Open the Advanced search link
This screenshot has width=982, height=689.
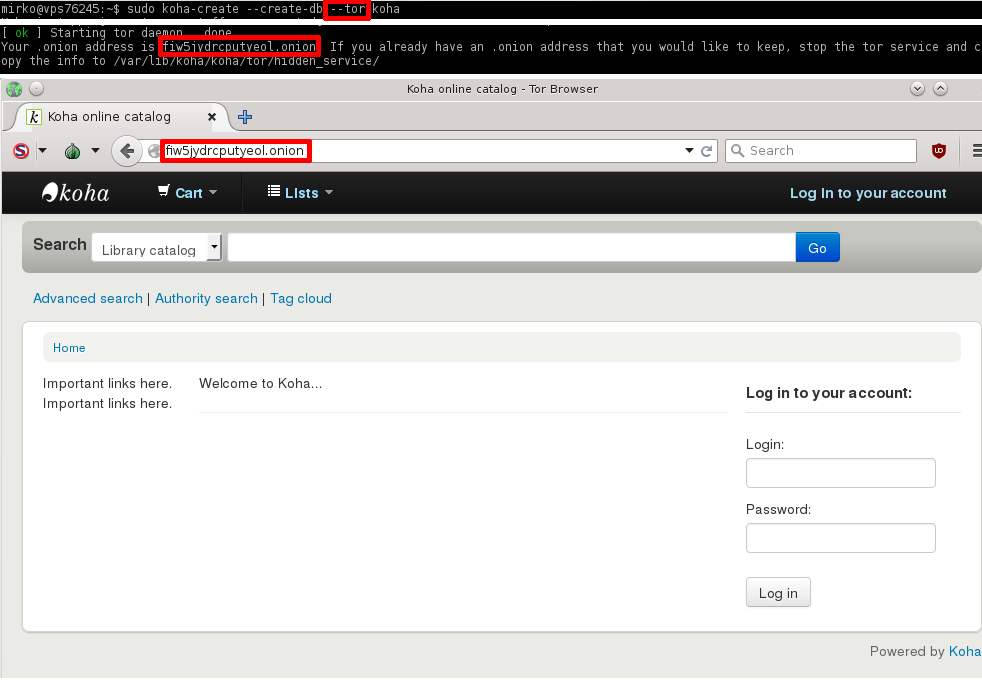88,298
